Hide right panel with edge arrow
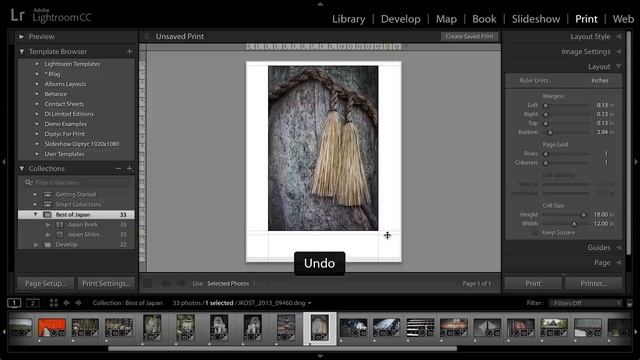The height and width of the screenshot is (360, 640). [636, 162]
